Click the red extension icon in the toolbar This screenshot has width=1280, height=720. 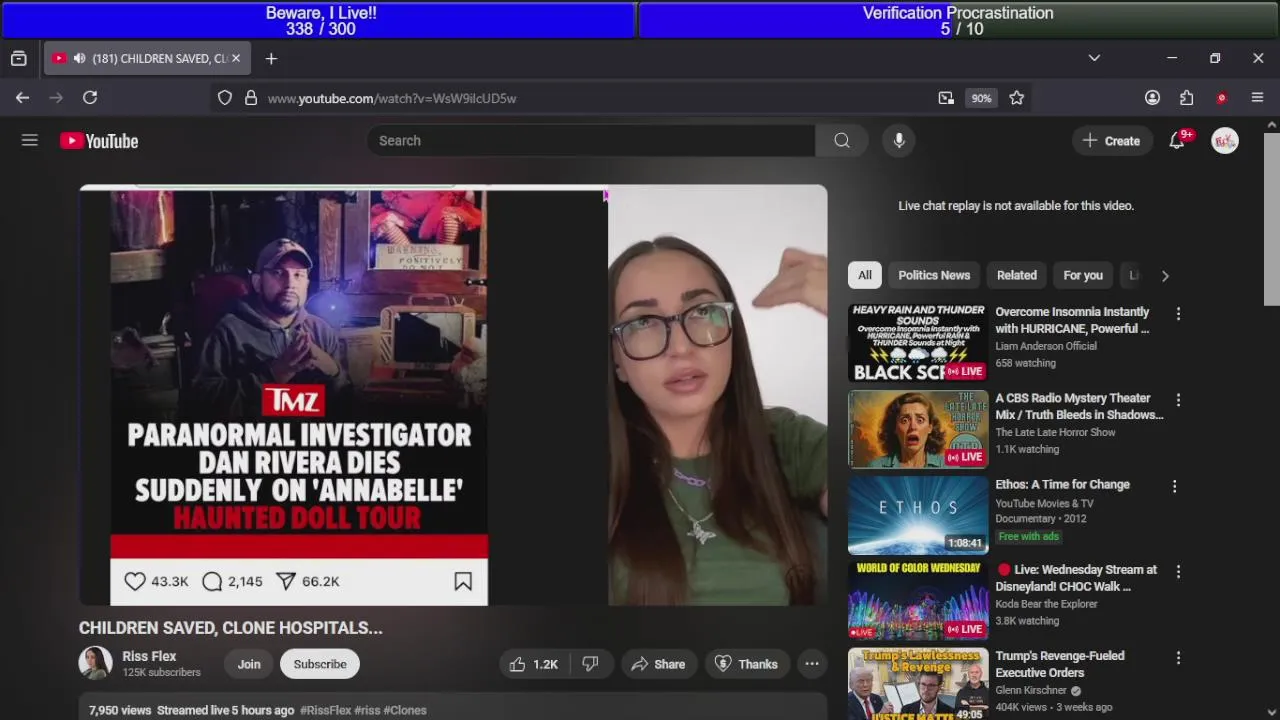(1221, 98)
